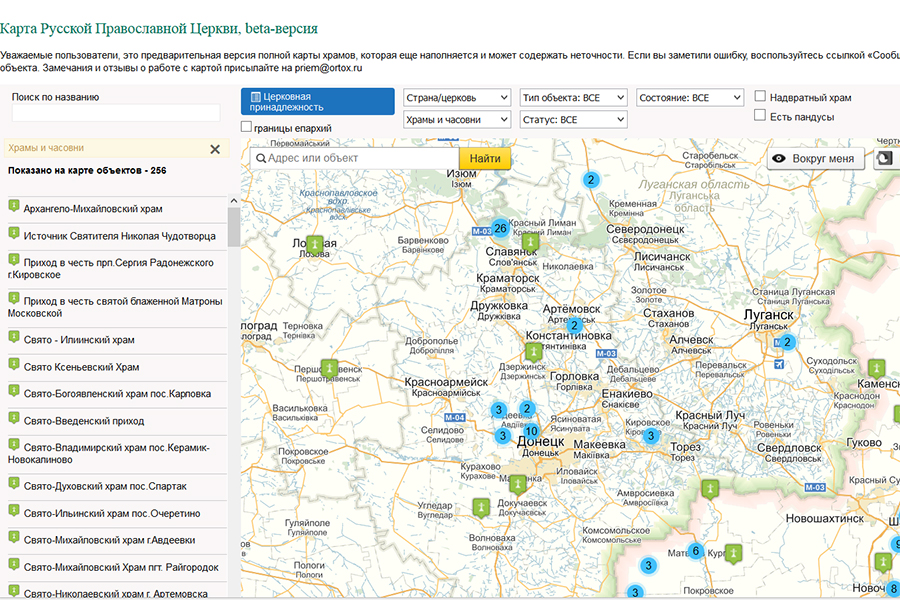
Task: Enable the Надвратный храм checkbox
Action: (x=761, y=97)
